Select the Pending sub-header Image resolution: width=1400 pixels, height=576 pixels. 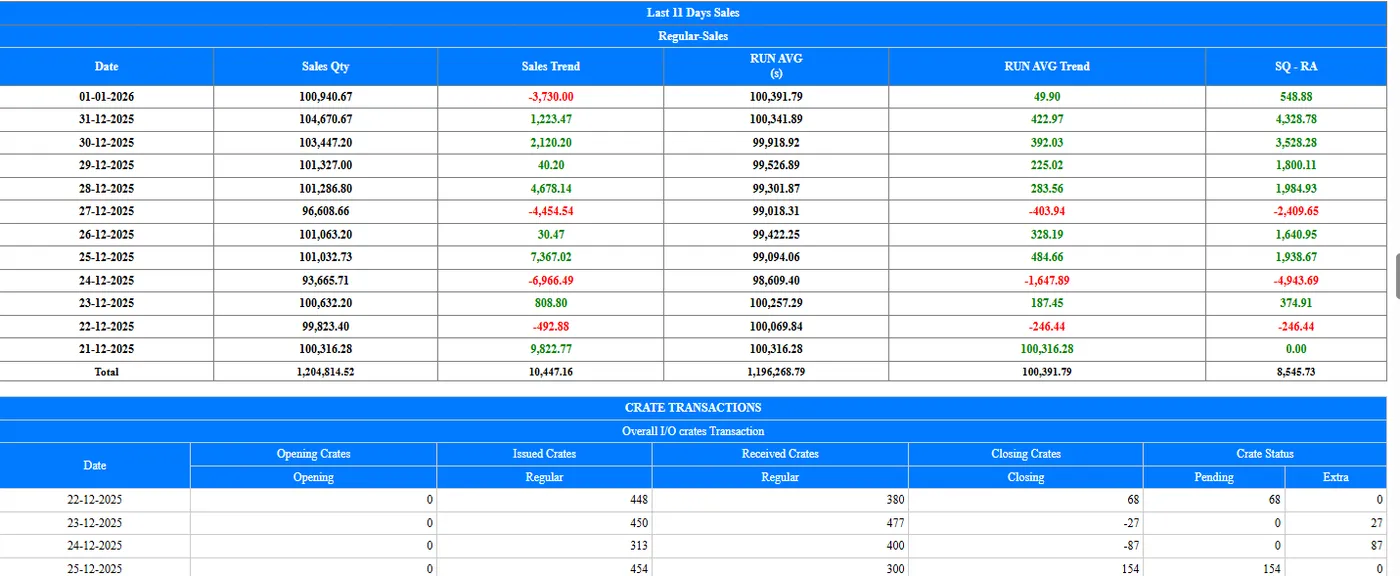point(1214,477)
